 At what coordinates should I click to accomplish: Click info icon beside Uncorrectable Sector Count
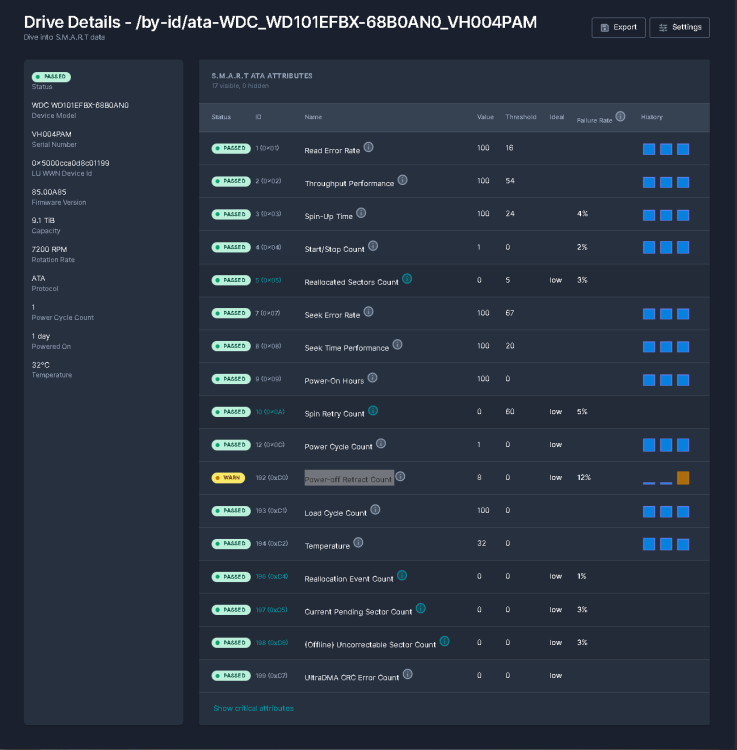444,641
